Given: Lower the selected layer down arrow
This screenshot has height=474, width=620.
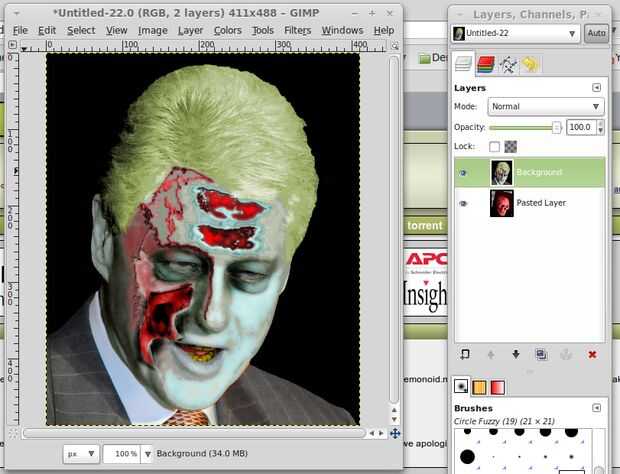Looking at the screenshot, I should 516,354.
